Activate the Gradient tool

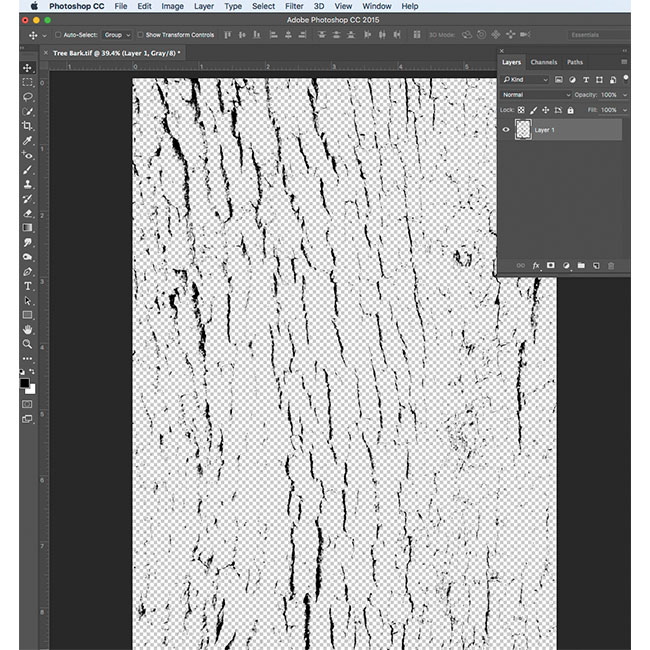(x=28, y=228)
